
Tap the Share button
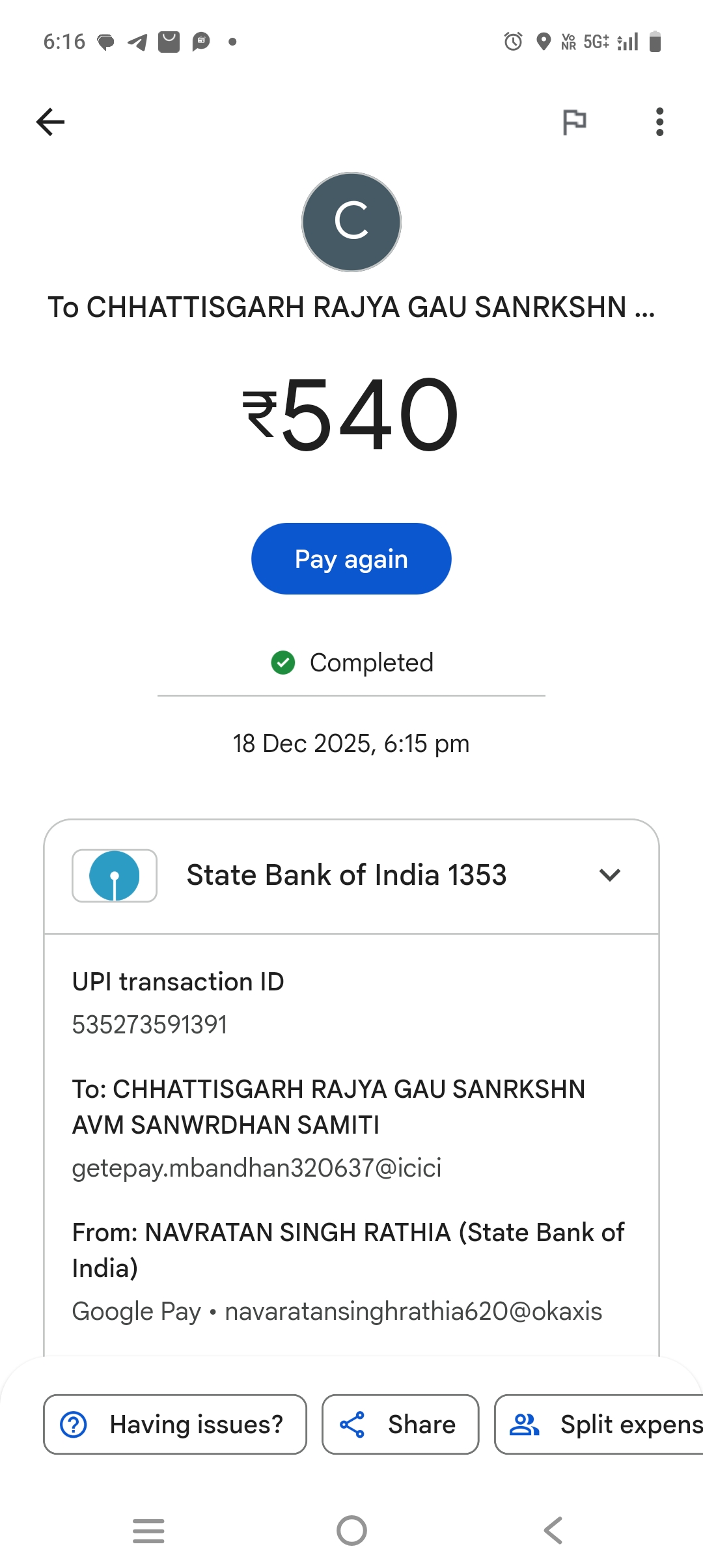400,1424
